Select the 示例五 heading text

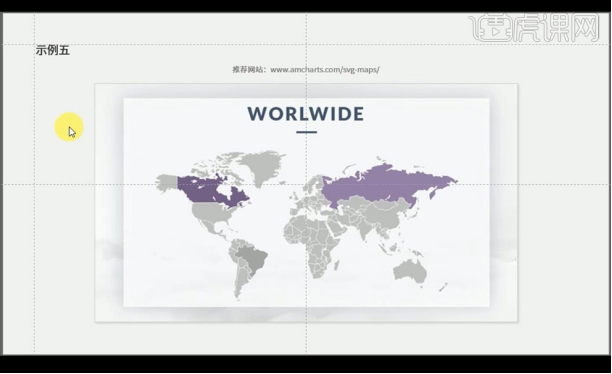click(x=53, y=50)
